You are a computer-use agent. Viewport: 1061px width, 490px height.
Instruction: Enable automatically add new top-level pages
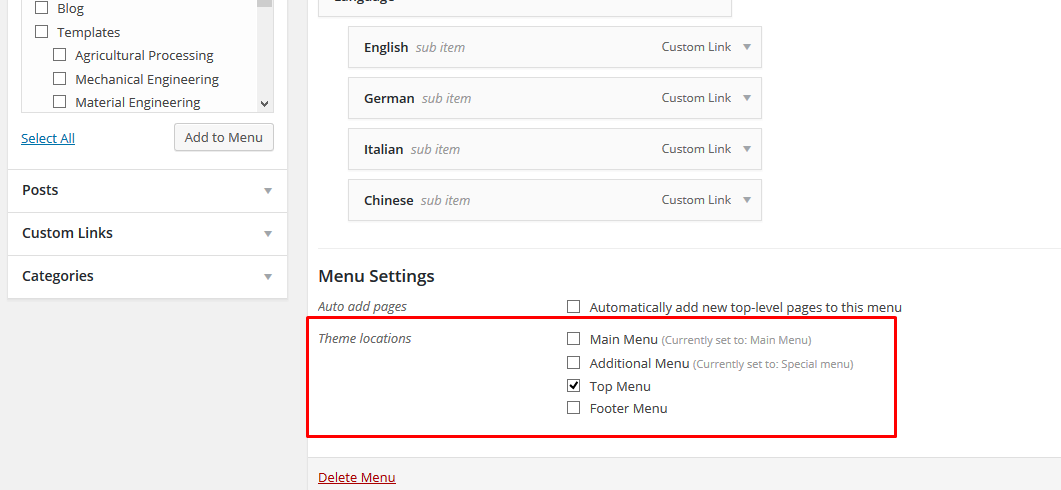(x=574, y=307)
